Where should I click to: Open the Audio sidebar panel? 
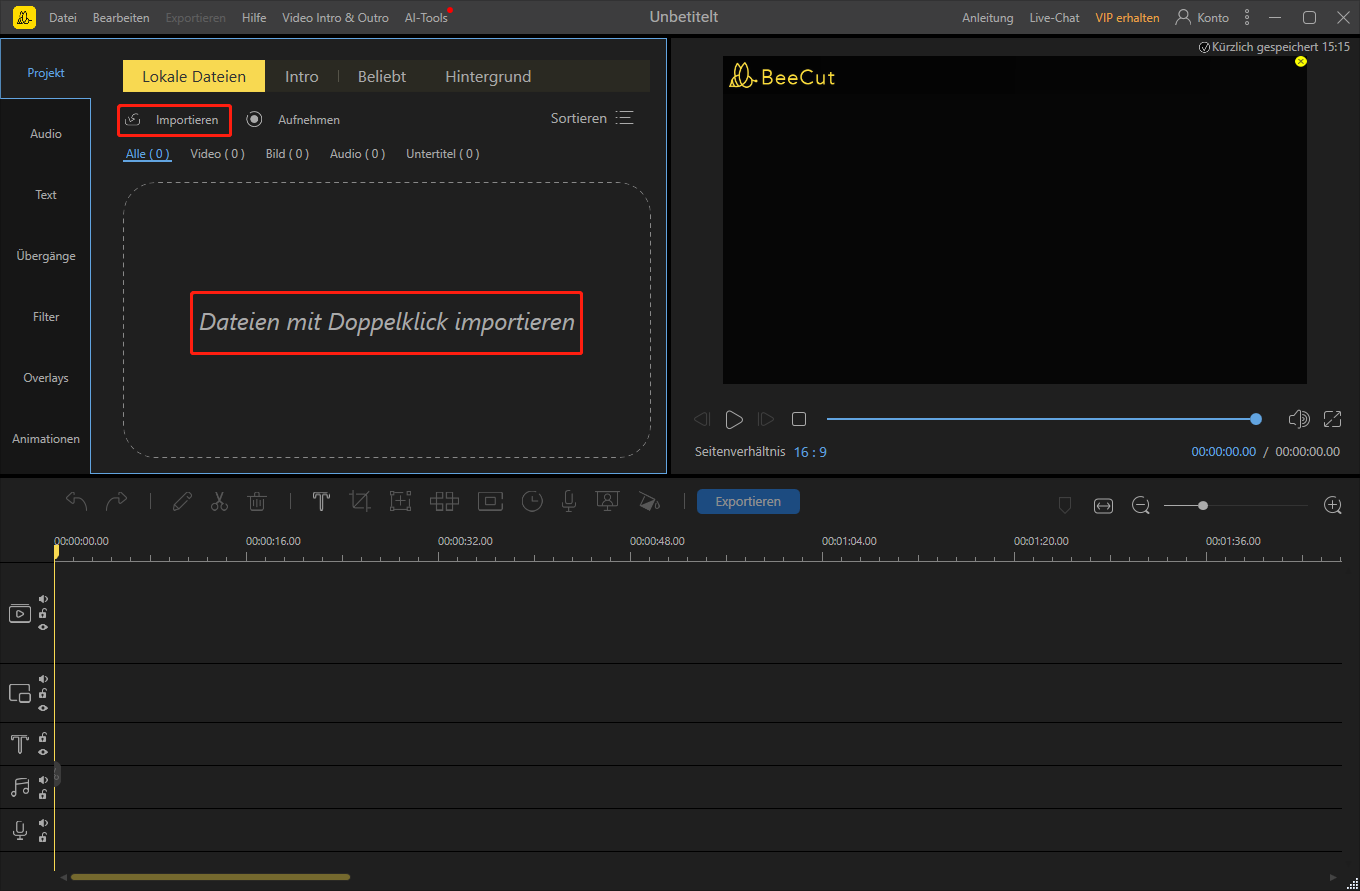(46, 134)
